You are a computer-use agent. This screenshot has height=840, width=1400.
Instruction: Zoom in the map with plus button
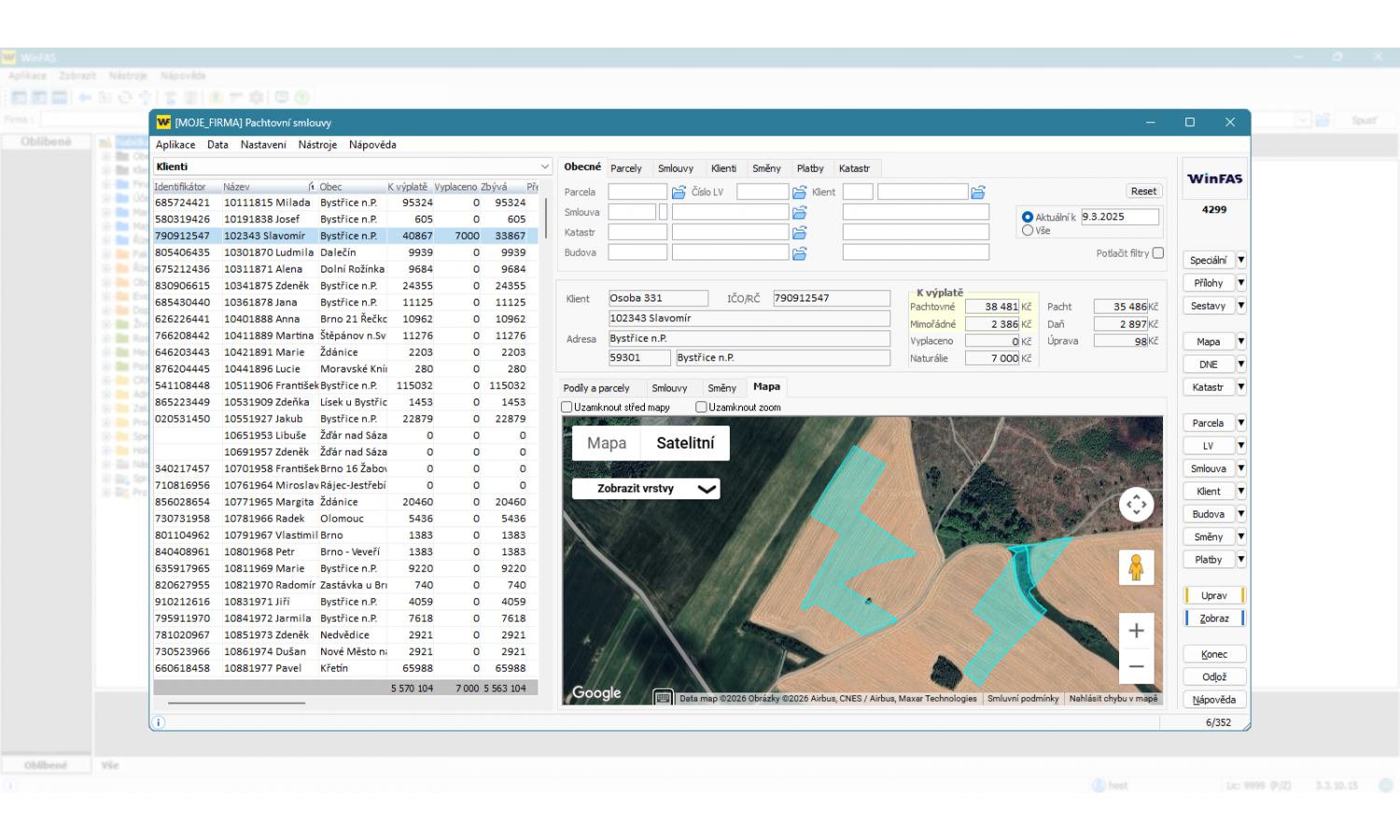(x=1136, y=631)
